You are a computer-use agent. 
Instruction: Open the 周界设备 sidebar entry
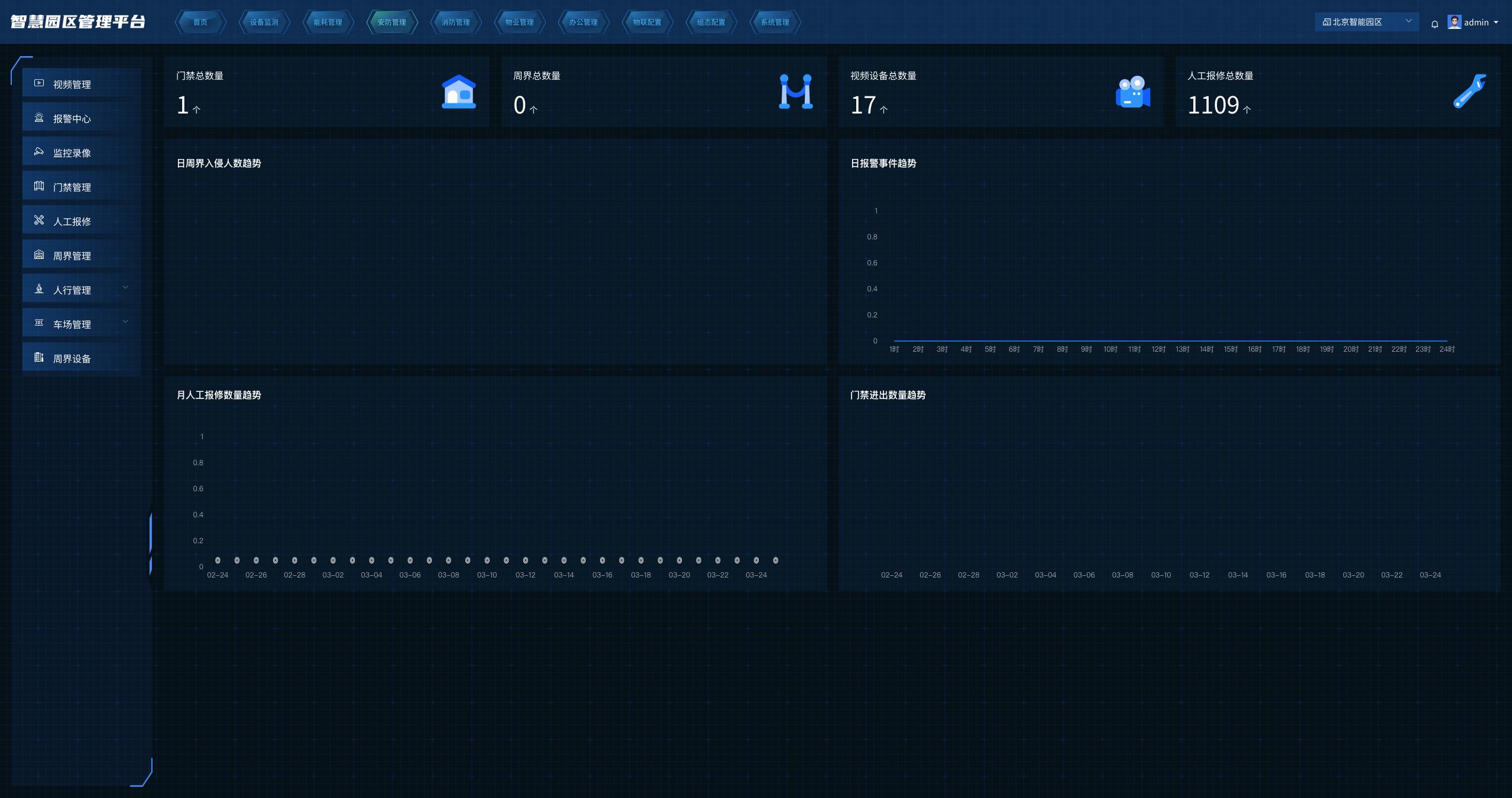point(72,359)
